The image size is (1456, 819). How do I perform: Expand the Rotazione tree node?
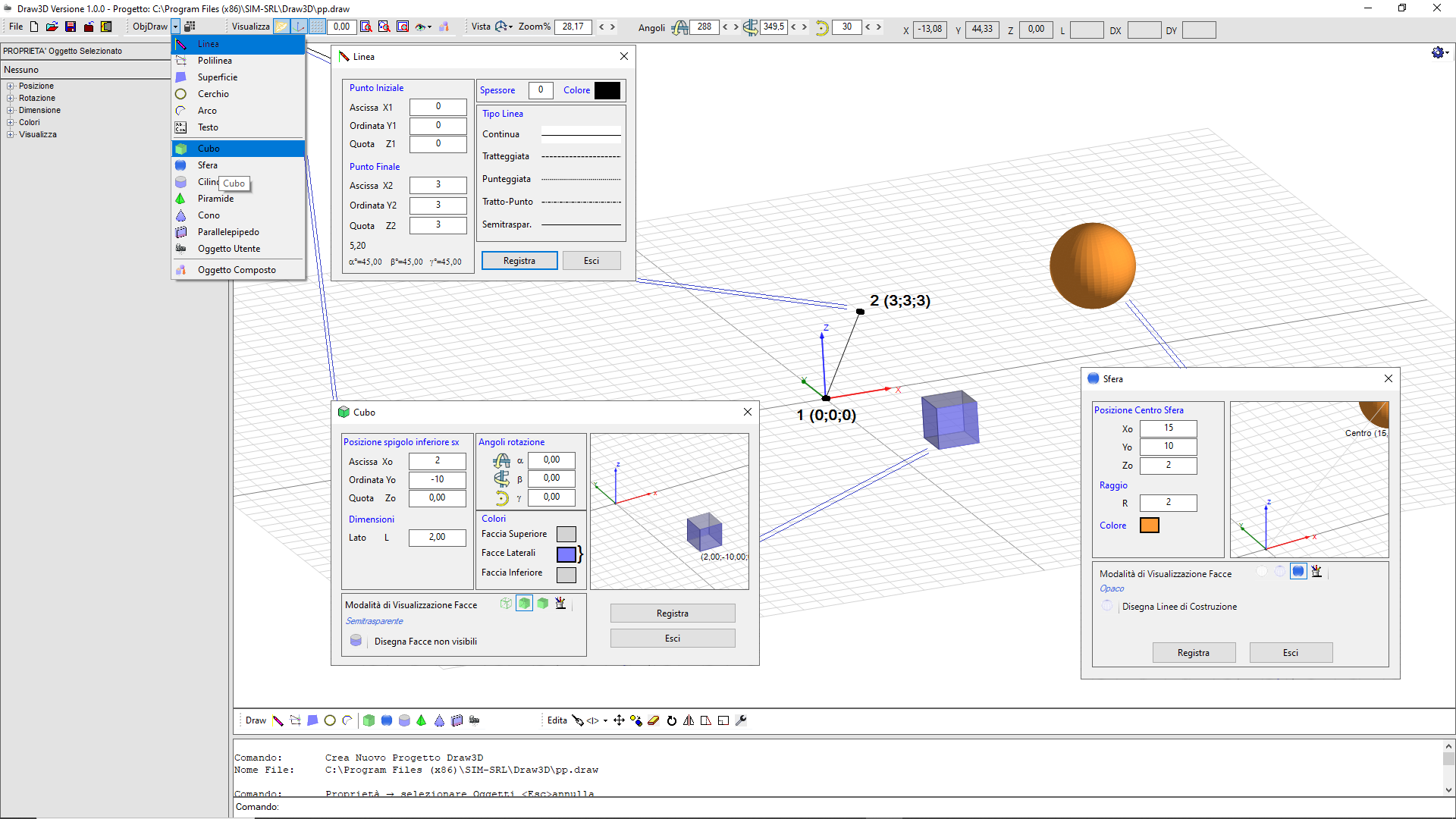11,98
